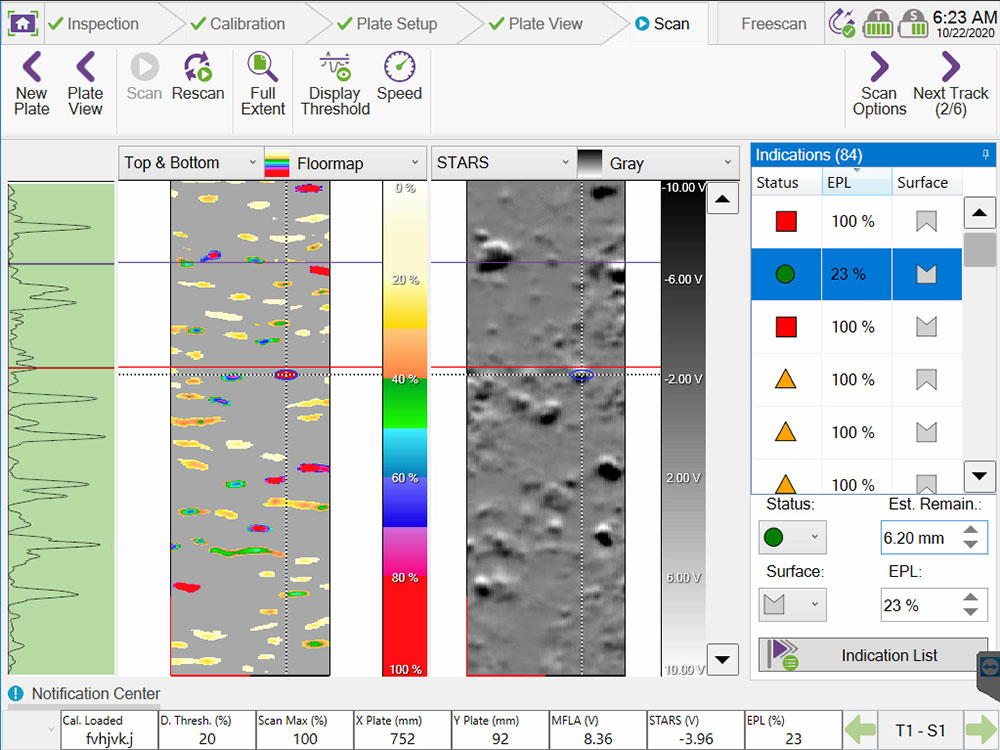
Task: Click the Home icon
Action: click(22, 22)
